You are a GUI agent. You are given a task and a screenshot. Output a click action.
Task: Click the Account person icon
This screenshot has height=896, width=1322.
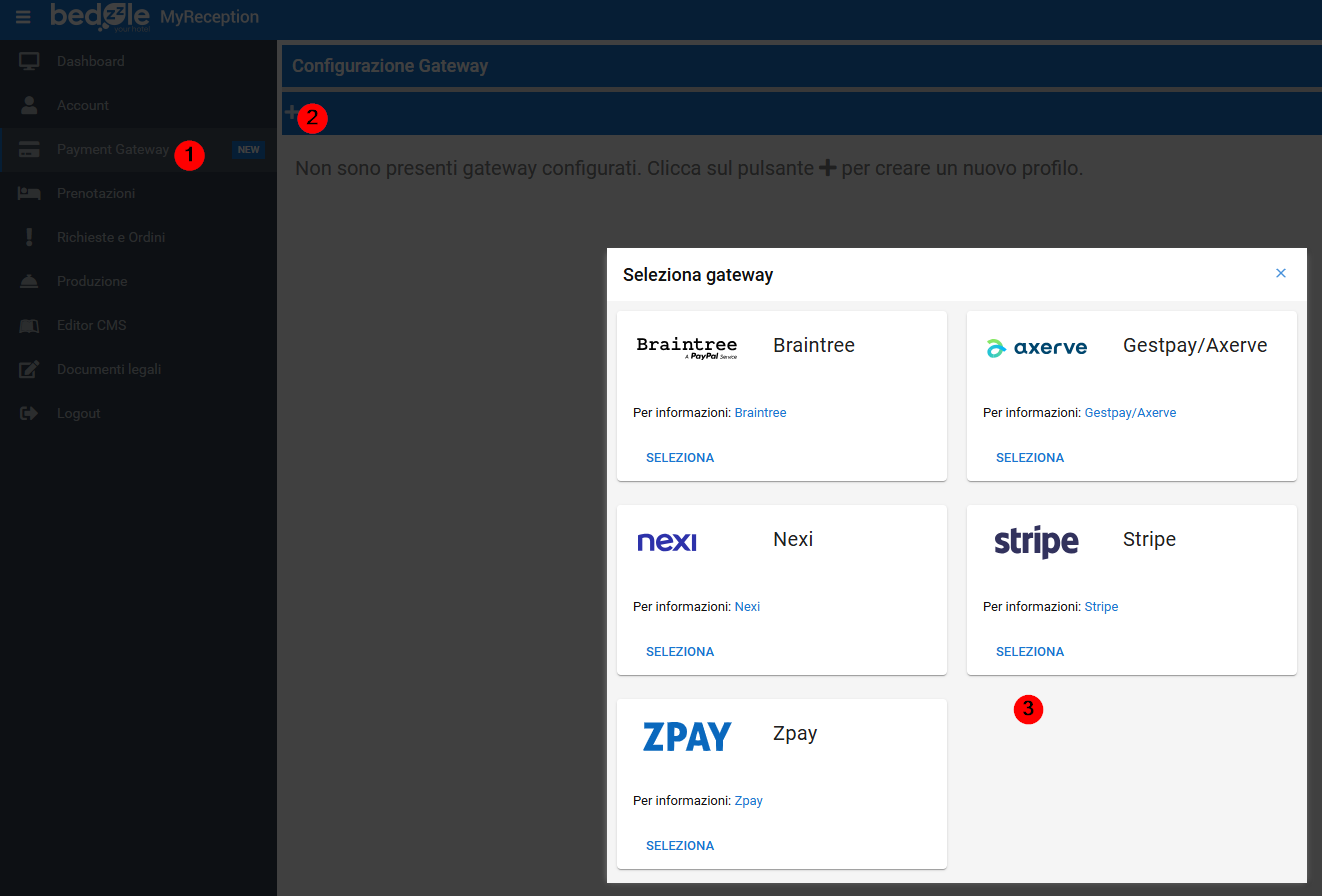[29, 105]
